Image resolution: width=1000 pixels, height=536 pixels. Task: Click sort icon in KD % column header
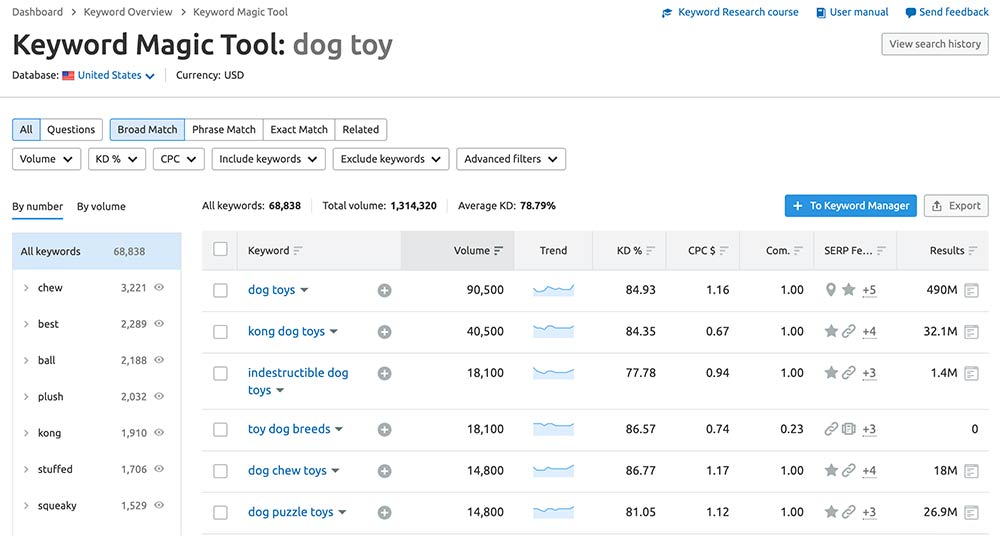[651, 251]
